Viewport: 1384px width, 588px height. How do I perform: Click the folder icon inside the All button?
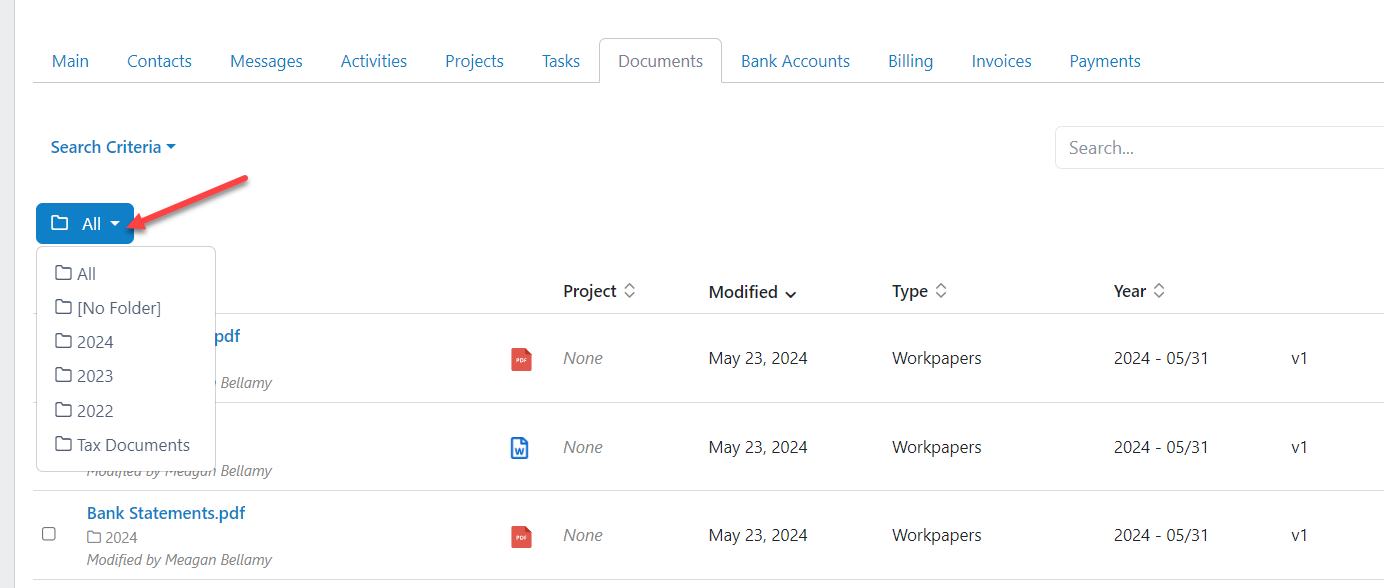[62, 222]
